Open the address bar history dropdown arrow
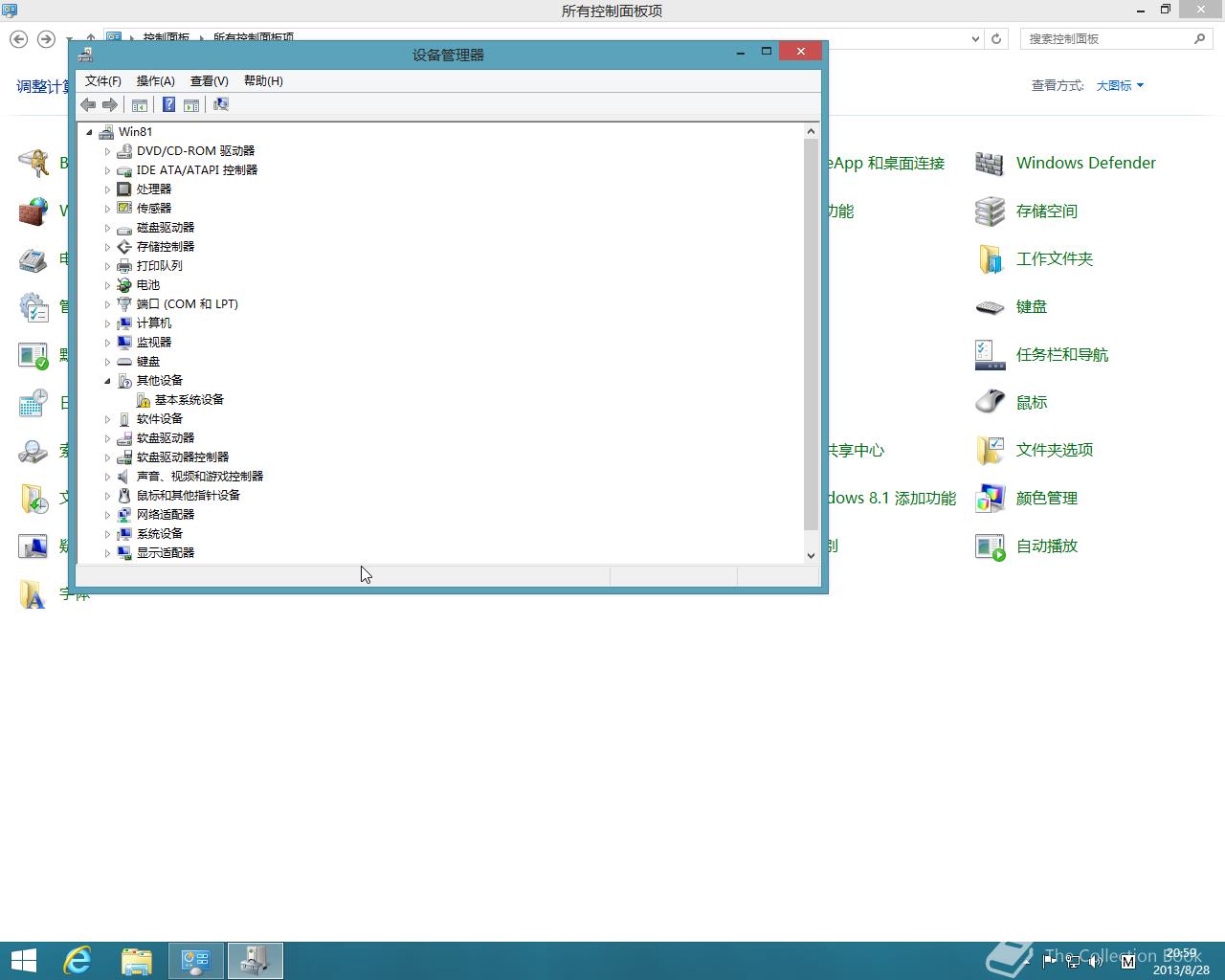The height and width of the screenshot is (980, 1225). point(975,38)
